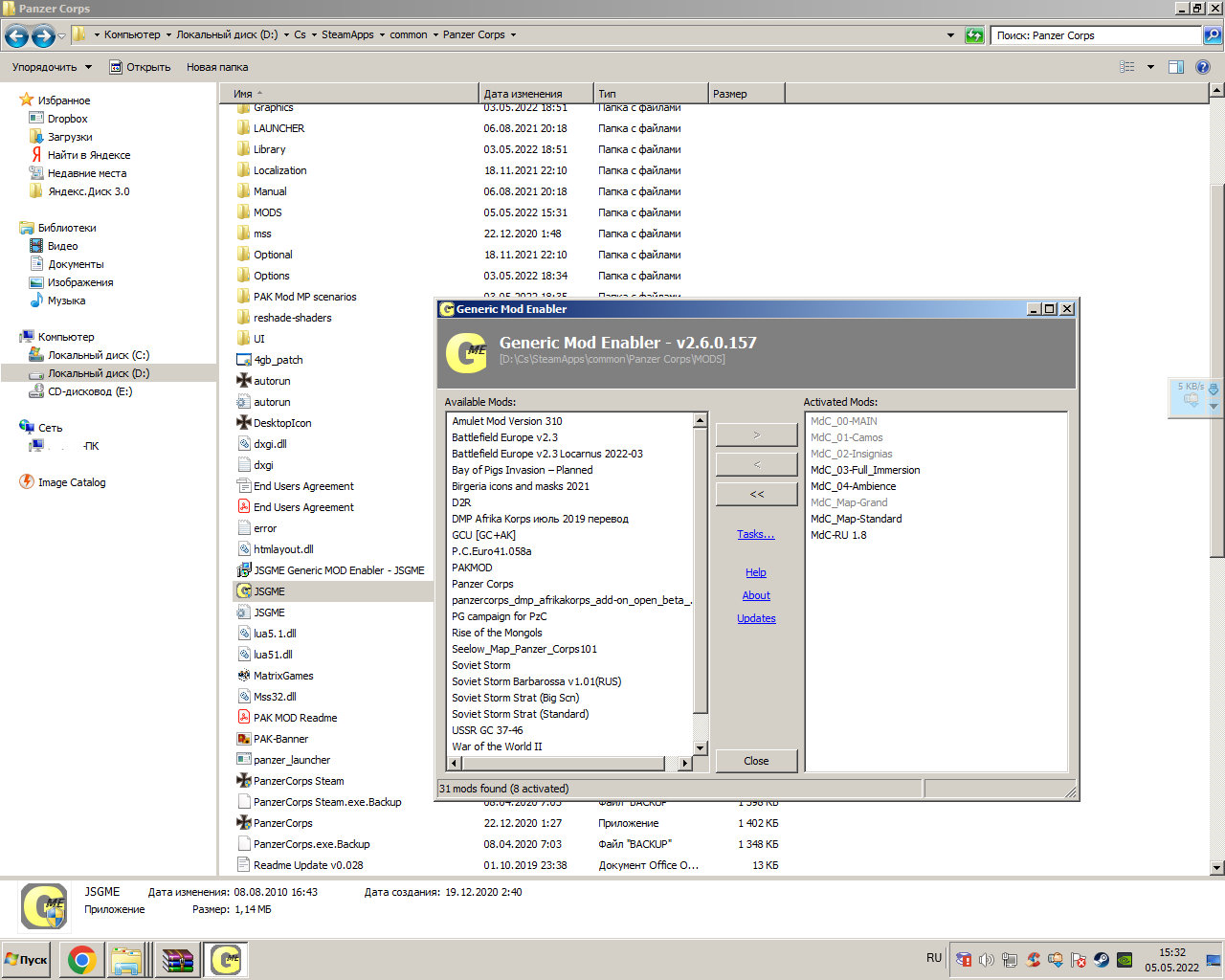Image resolution: width=1225 pixels, height=980 pixels.
Task: Select Локальный диск (C:) in sidebar
Action: point(99,355)
